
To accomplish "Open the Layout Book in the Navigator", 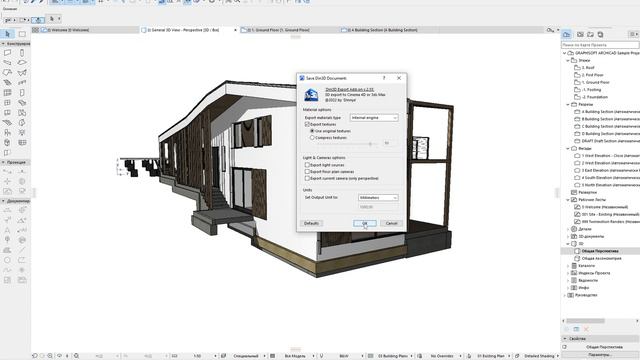I will pyautogui.click(x=590, y=34).
